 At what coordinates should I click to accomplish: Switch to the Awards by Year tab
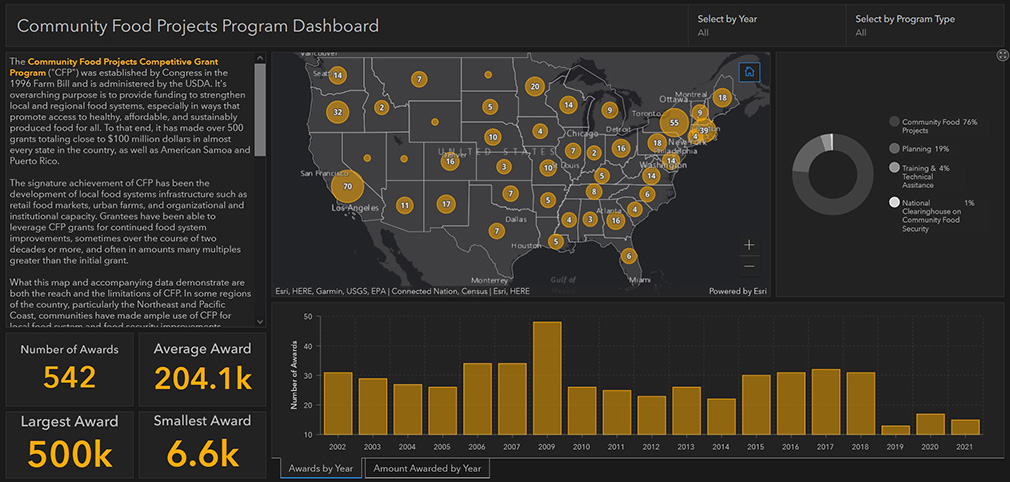[321, 468]
